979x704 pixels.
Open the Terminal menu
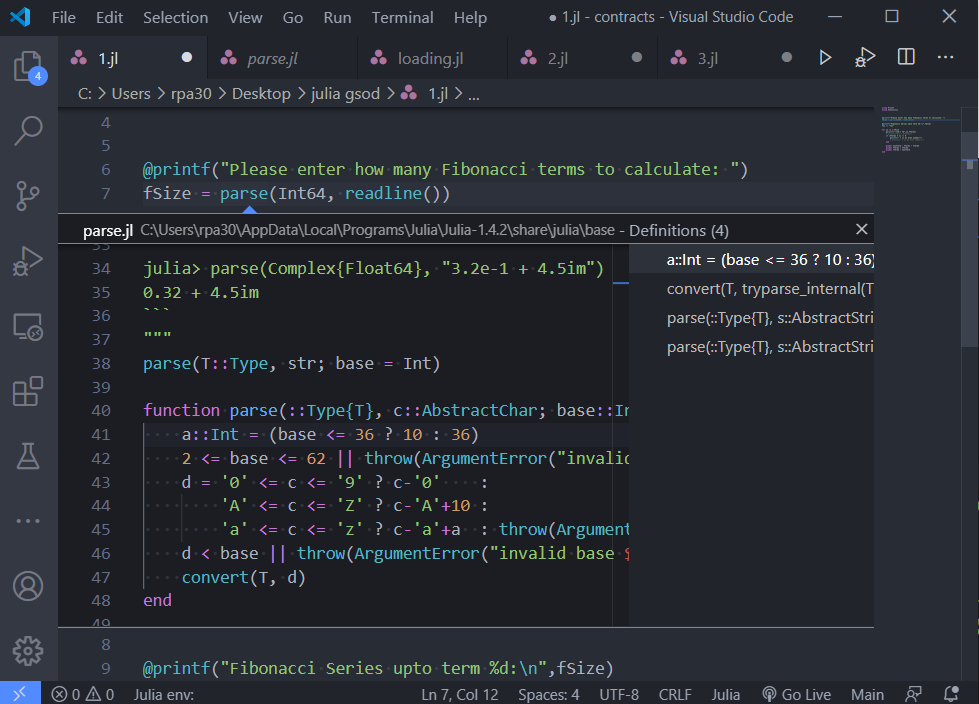tap(402, 17)
